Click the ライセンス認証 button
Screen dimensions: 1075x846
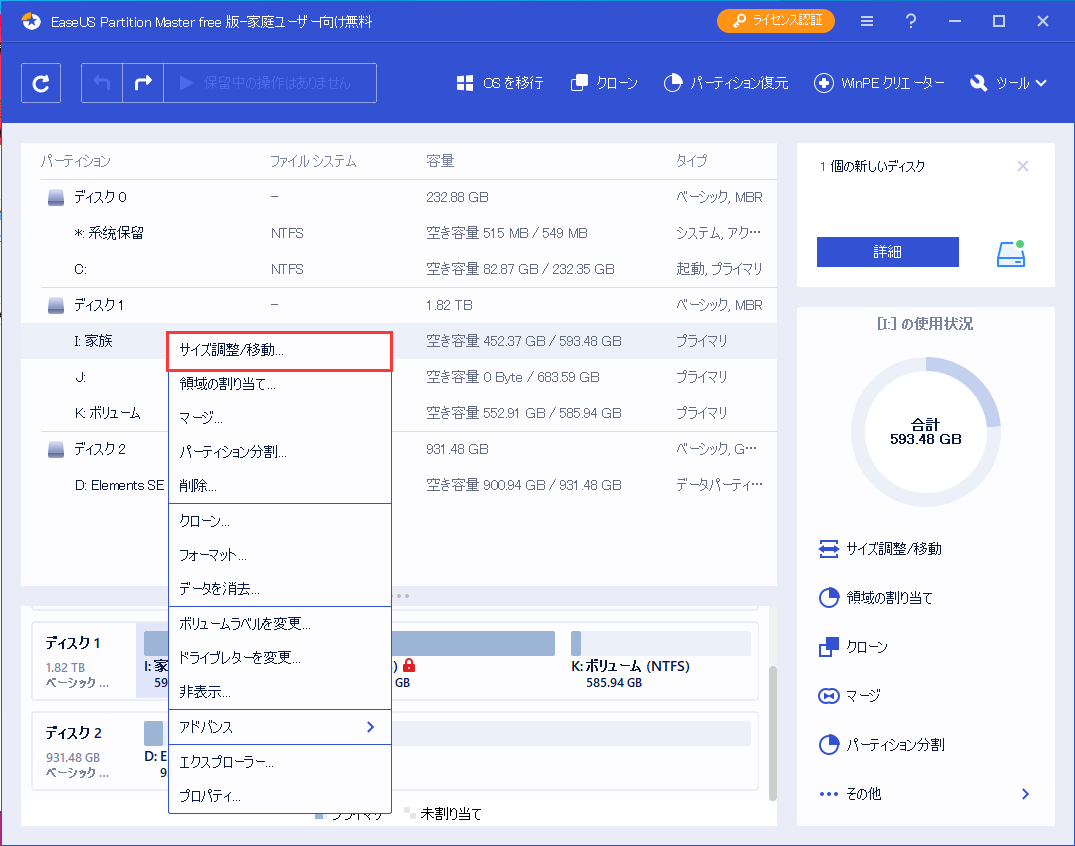776,21
